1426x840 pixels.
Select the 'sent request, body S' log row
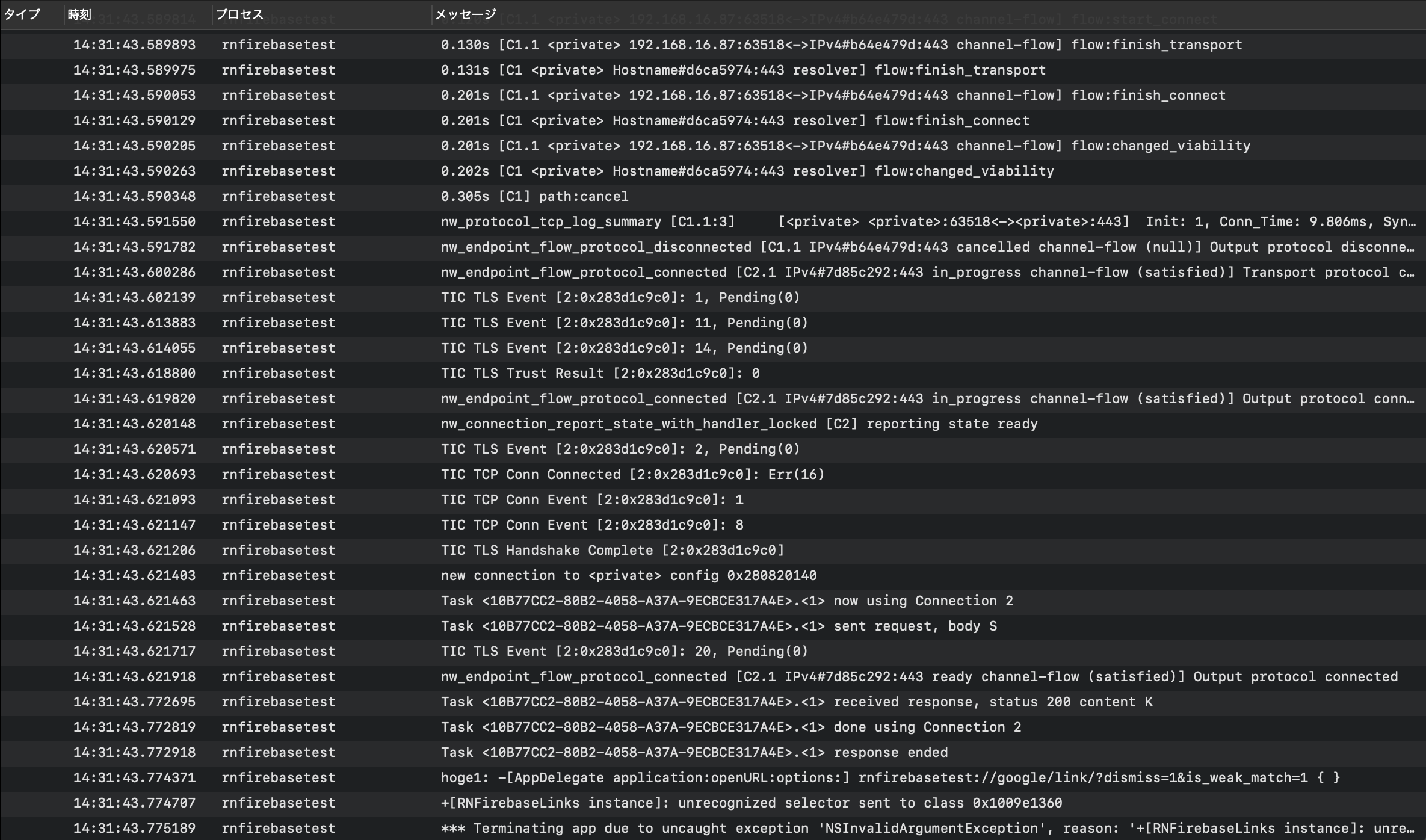(x=718, y=626)
